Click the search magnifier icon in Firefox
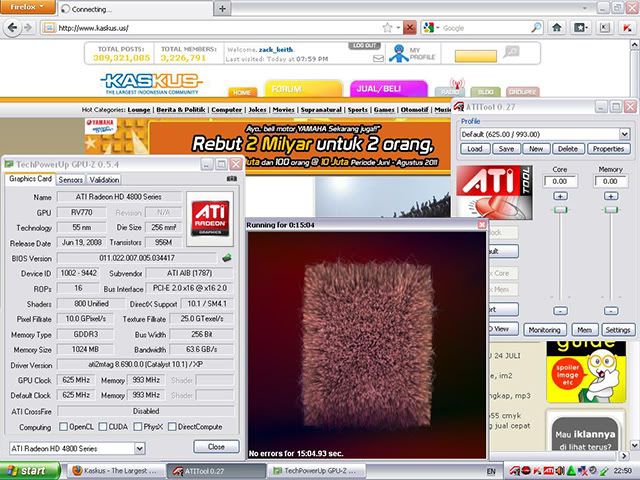Screen dimensions: 640x480 (x=536, y=28)
